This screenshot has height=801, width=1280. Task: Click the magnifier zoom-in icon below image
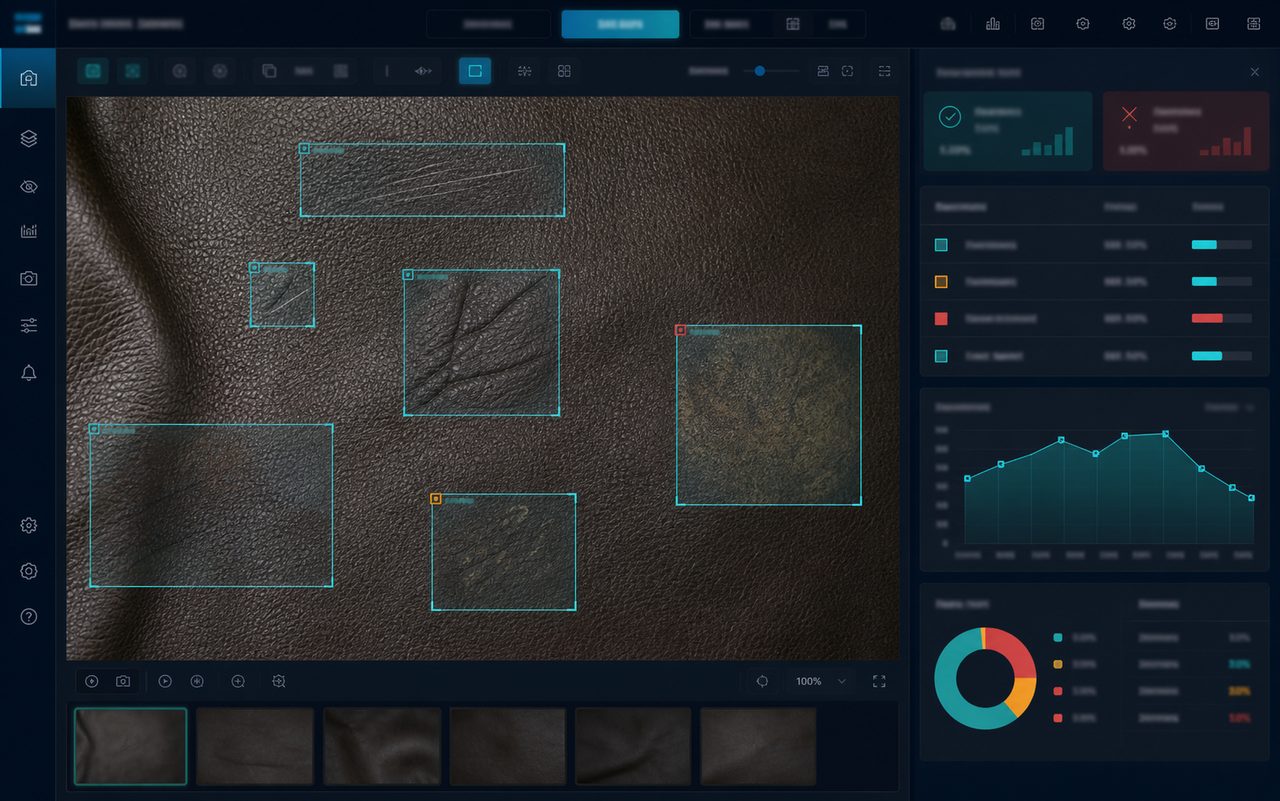point(238,681)
